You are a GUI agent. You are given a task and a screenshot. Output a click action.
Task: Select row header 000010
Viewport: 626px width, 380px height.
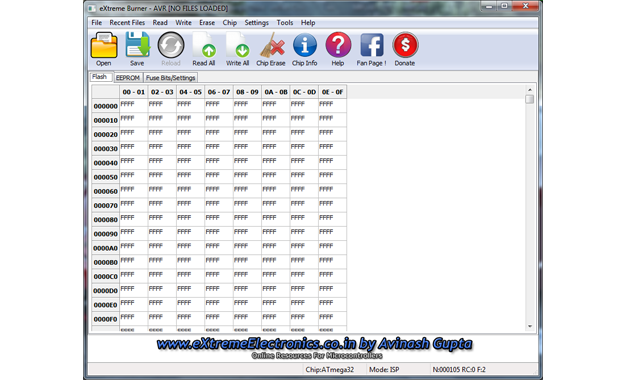click(x=105, y=120)
